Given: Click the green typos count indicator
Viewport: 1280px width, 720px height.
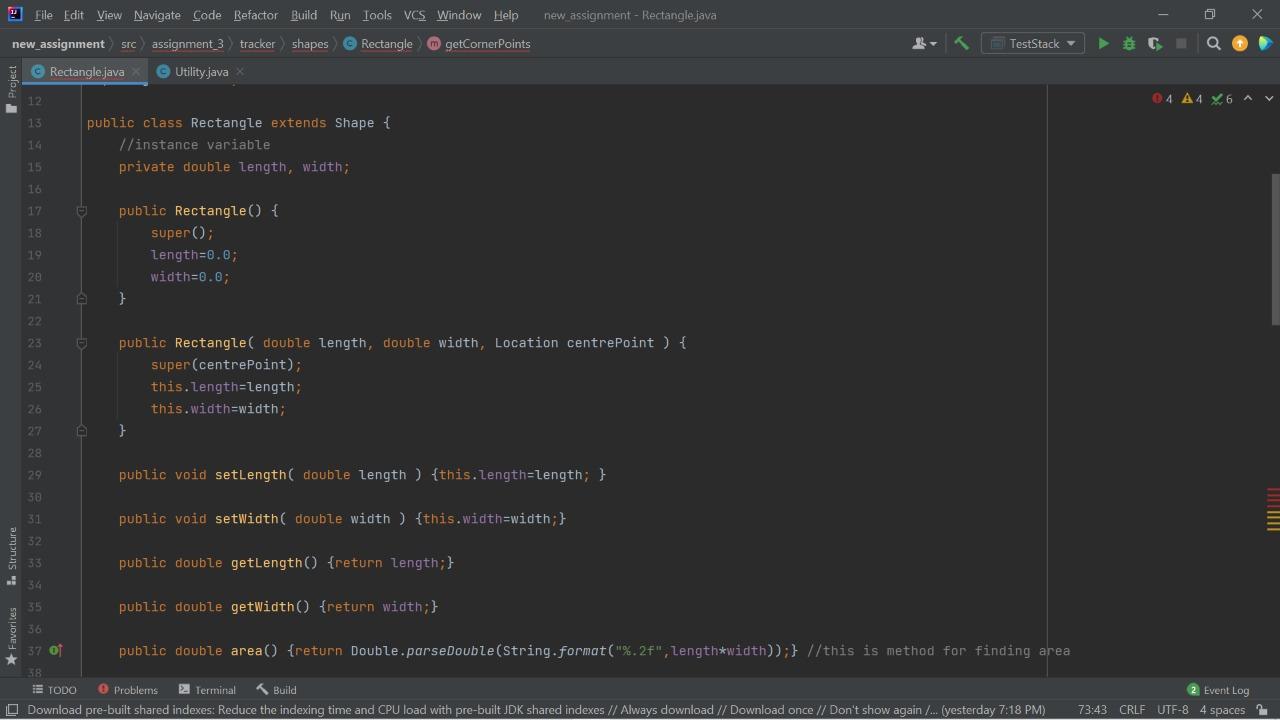Looking at the screenshot, I should 1222,99.
